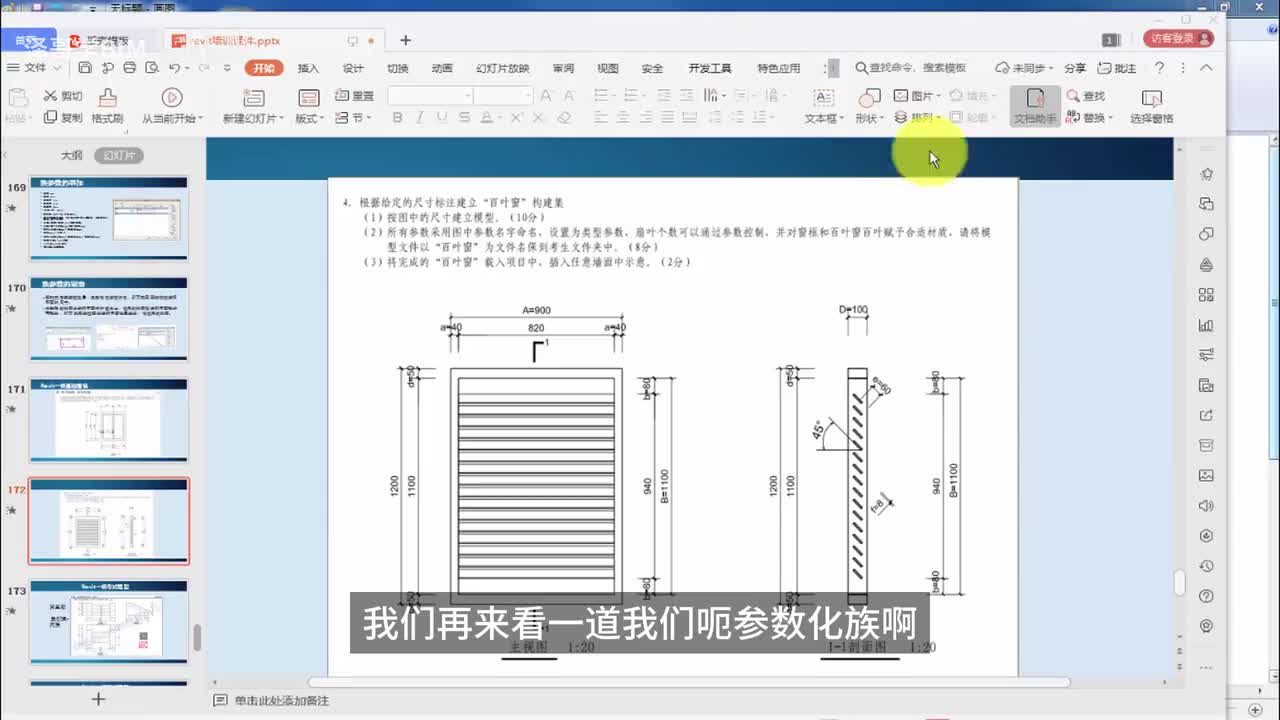Click the 新建幻灯片 new slide icon
Screen dimensions: 1280x720
coord(254,97)
